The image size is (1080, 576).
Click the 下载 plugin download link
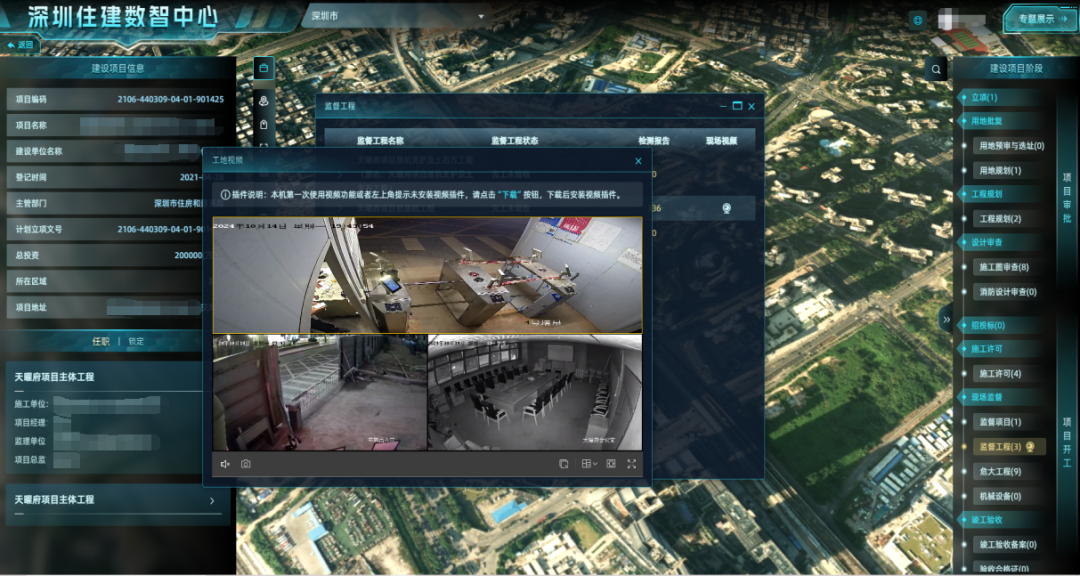tap(511, 195)
